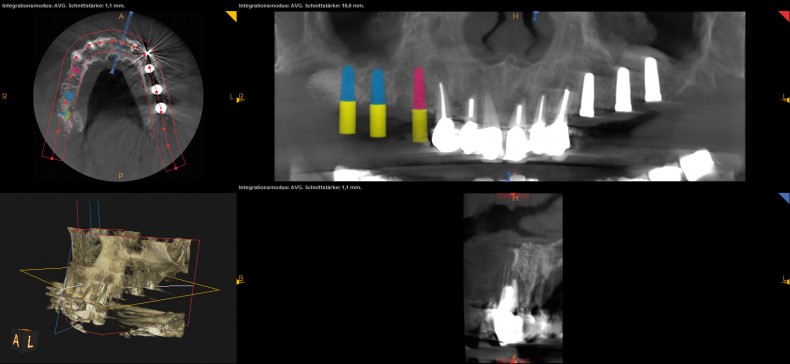Click the blue marker below the panoramic view

509,176
